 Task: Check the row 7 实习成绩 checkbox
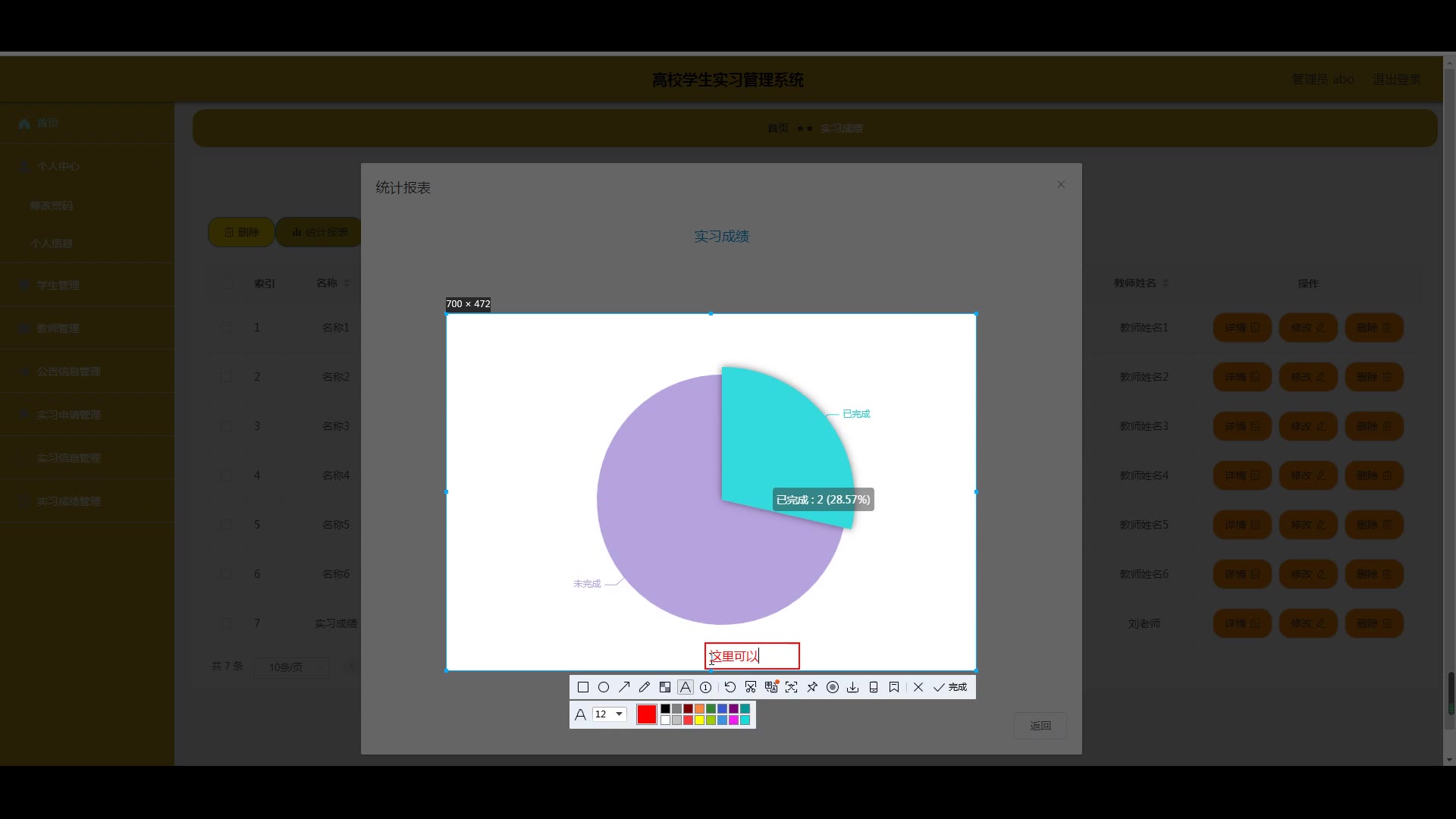(x=226, y=623)
